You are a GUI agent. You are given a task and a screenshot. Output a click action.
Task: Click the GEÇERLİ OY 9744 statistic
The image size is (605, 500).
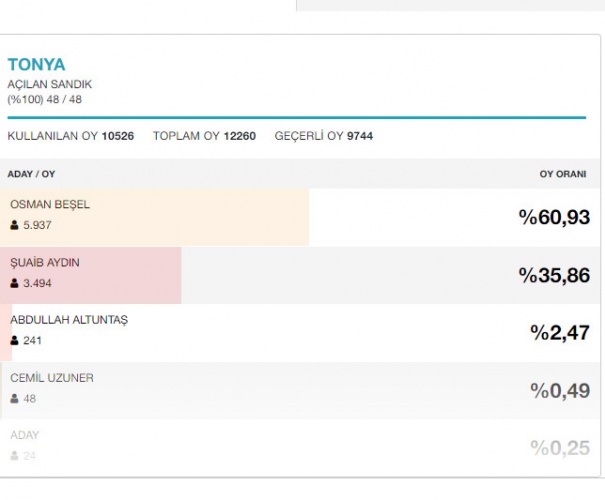(323, 136)
